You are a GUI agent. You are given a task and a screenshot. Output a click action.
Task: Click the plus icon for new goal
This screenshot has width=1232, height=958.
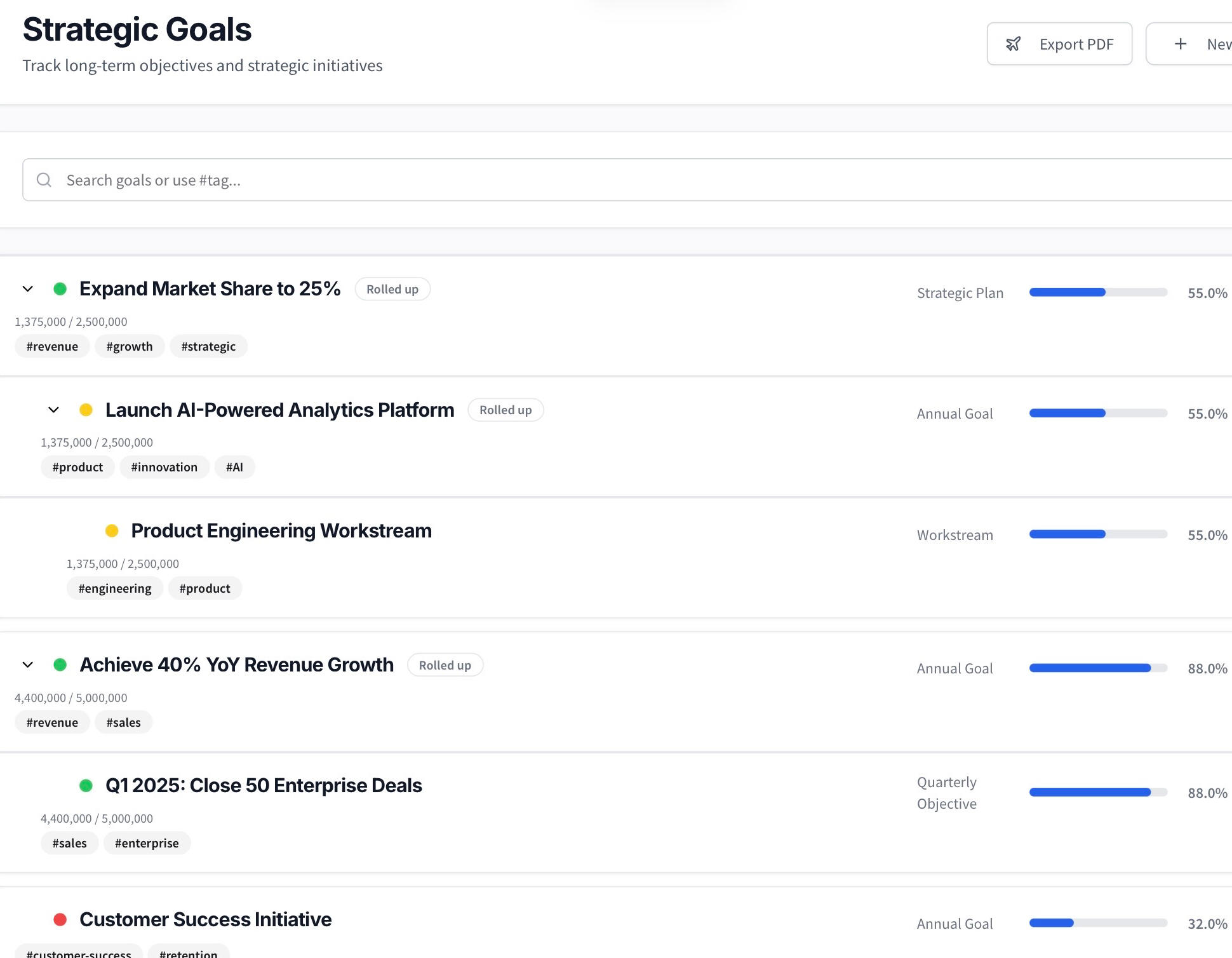coord(1181,44)
